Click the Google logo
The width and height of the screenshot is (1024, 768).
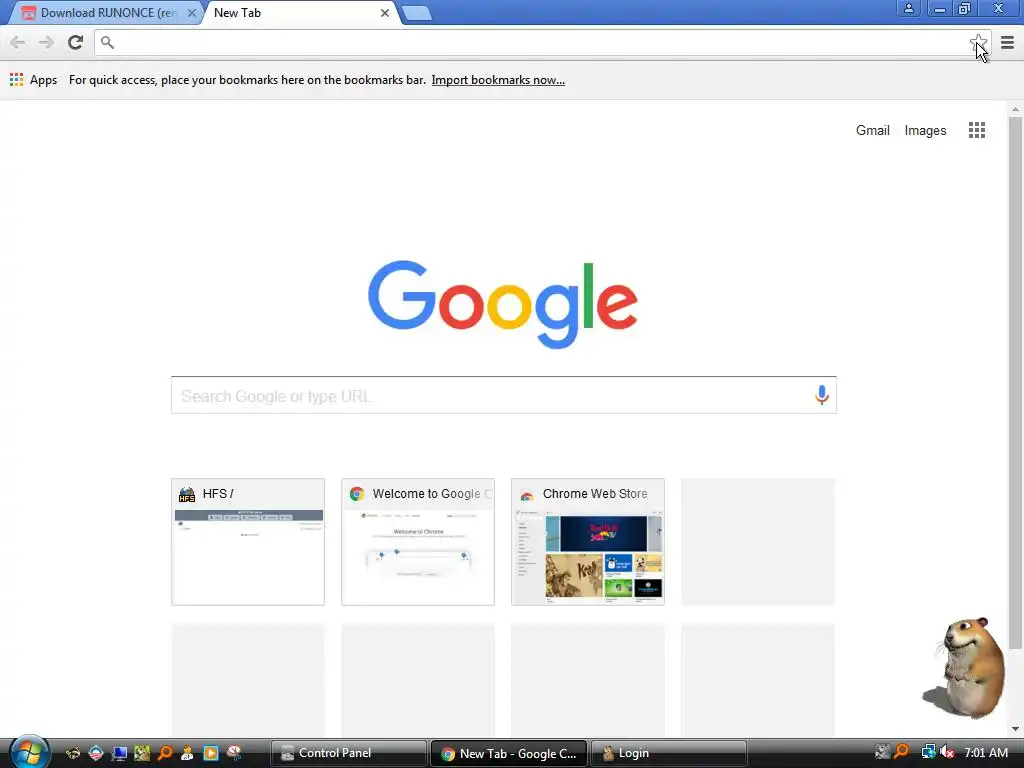point(503,304)
